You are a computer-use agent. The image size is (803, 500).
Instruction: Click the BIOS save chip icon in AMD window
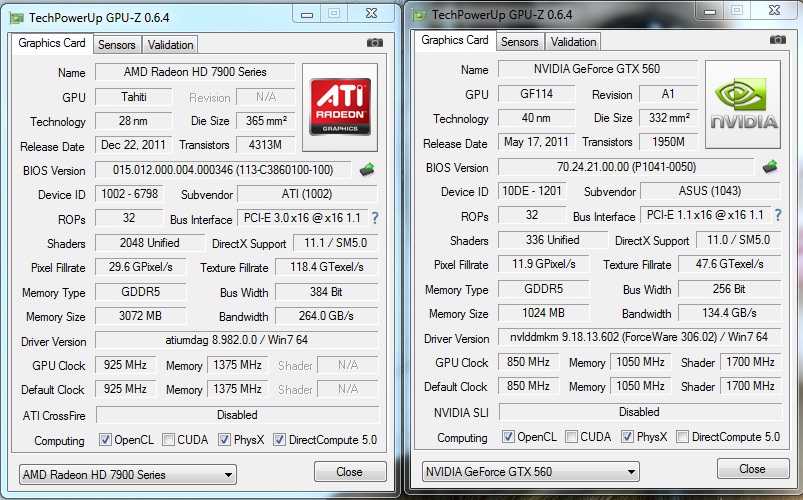tap(367, 170)
